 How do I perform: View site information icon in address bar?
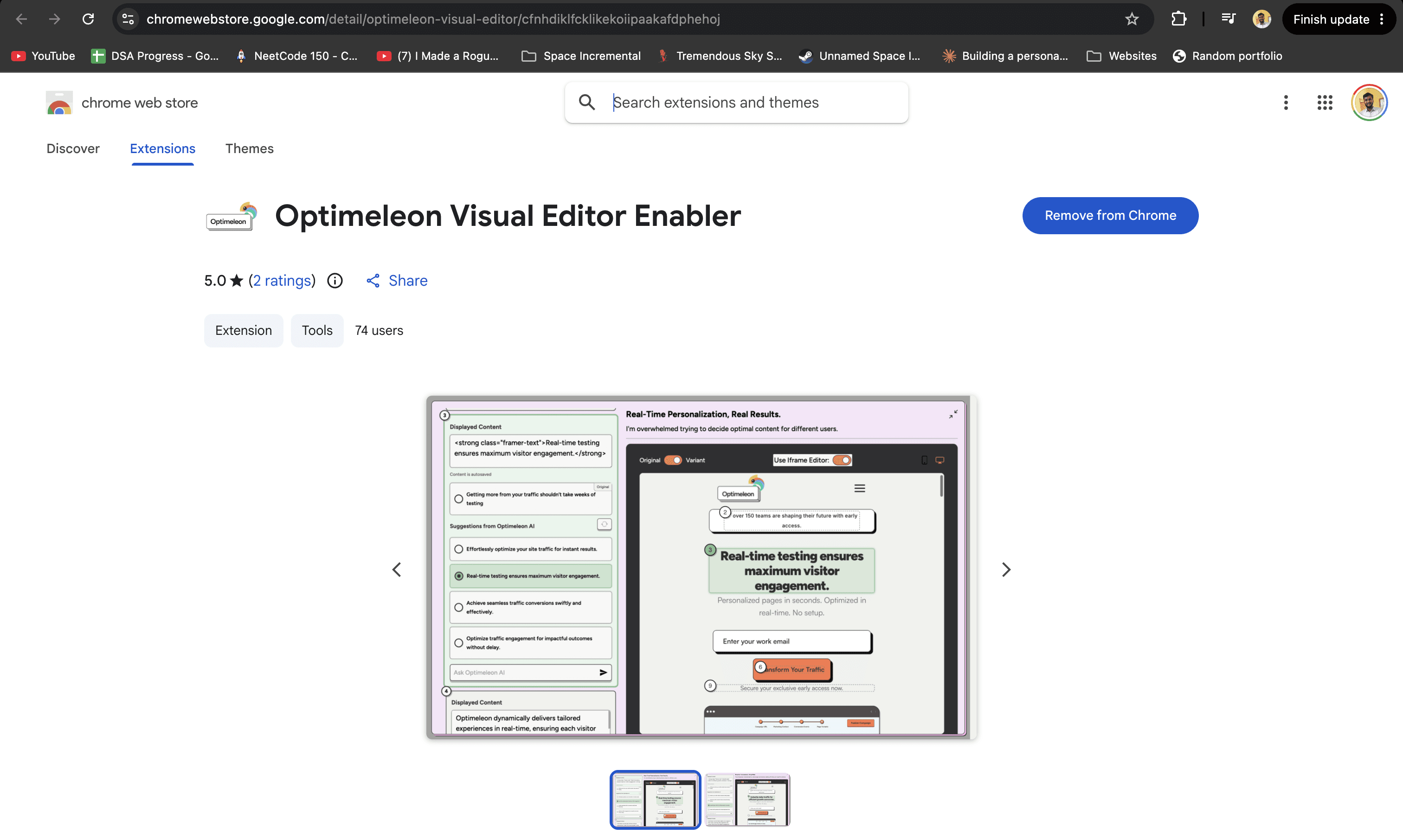click(x=129, y=19)
